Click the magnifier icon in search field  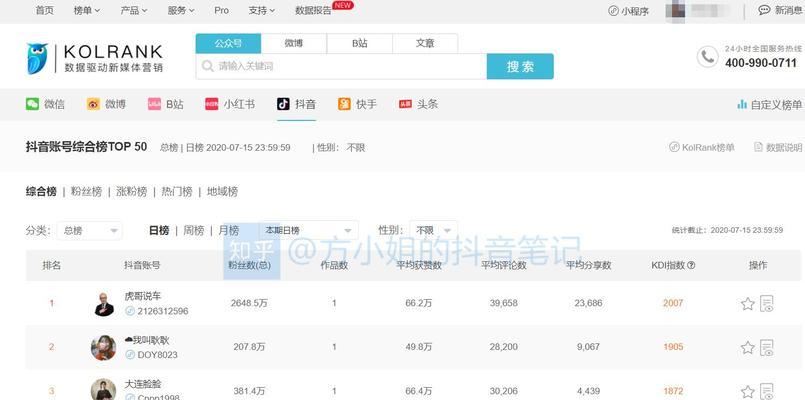(x=207, y=66)
